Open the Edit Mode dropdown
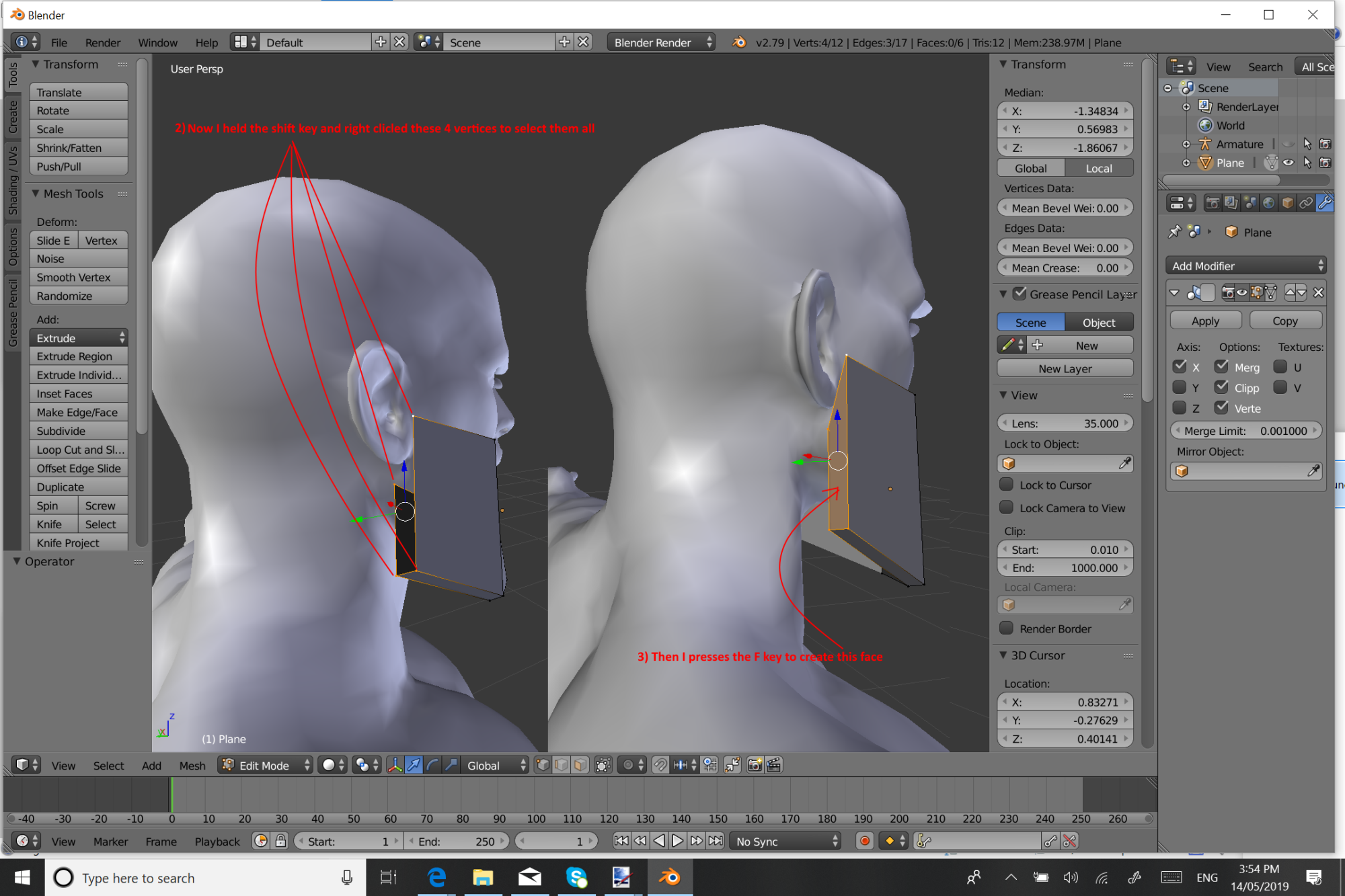The width and height of the screenshot is (1345, 896). (265, 765)
